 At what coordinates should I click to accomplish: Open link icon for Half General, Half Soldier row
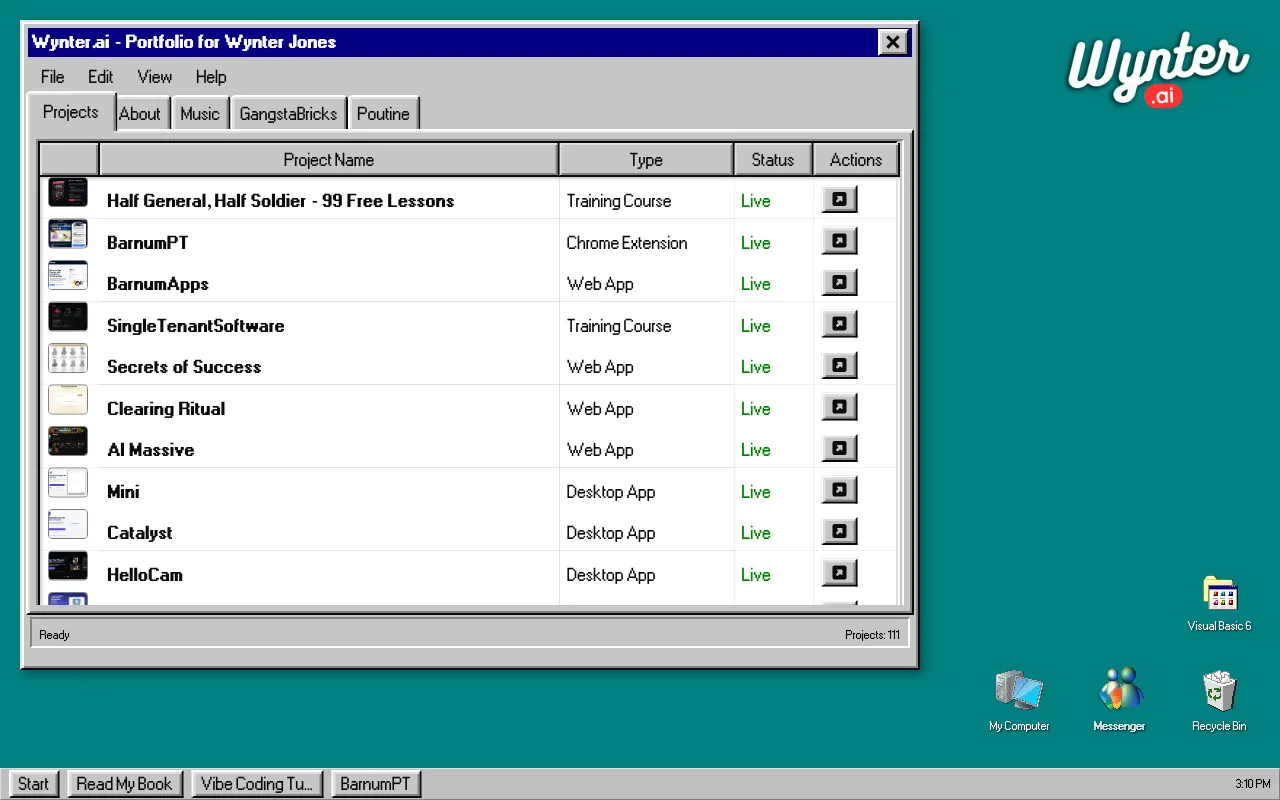[x=839, y=200]
